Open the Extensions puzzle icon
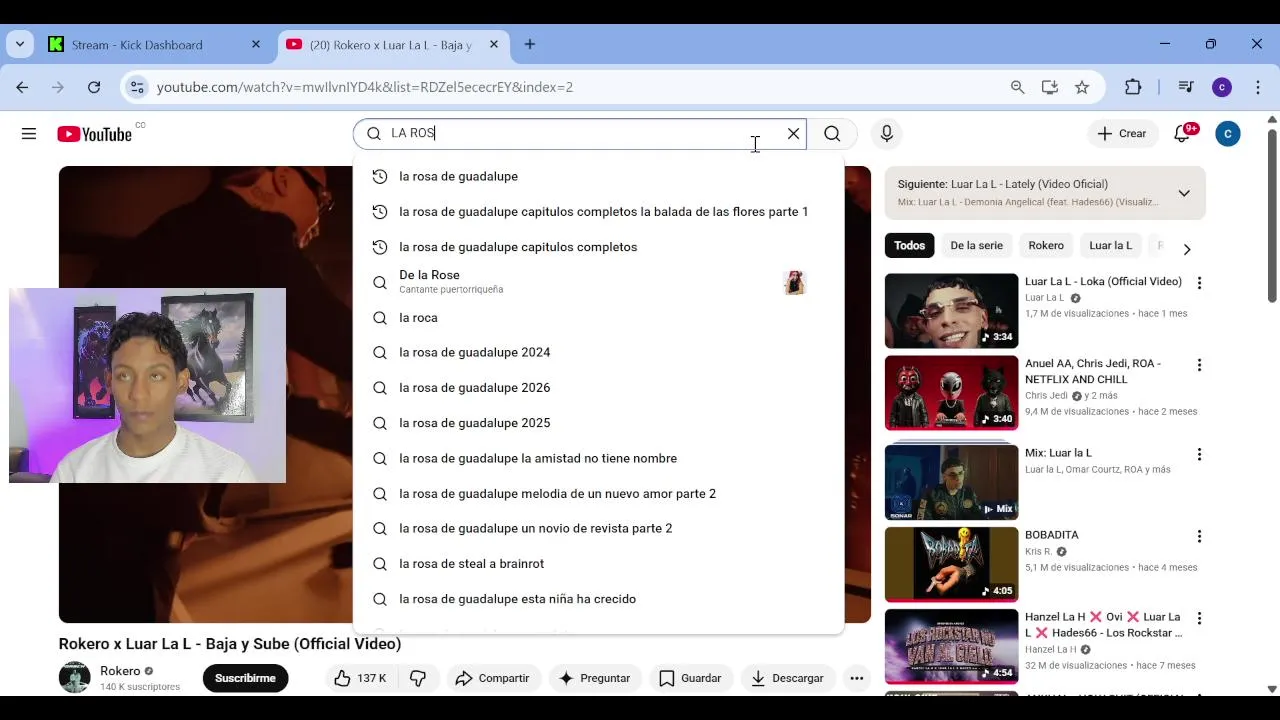The width and height of the screenshot is (1280, 720). click(1133, 87)
